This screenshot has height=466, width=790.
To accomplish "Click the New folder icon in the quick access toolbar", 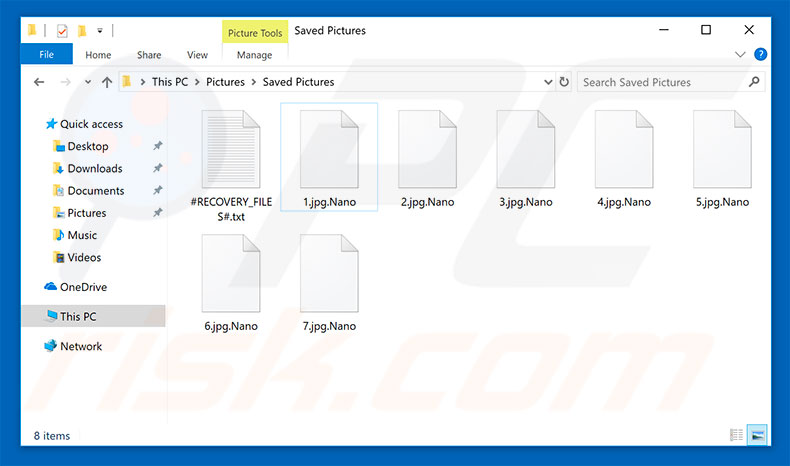I will (82, 31).
